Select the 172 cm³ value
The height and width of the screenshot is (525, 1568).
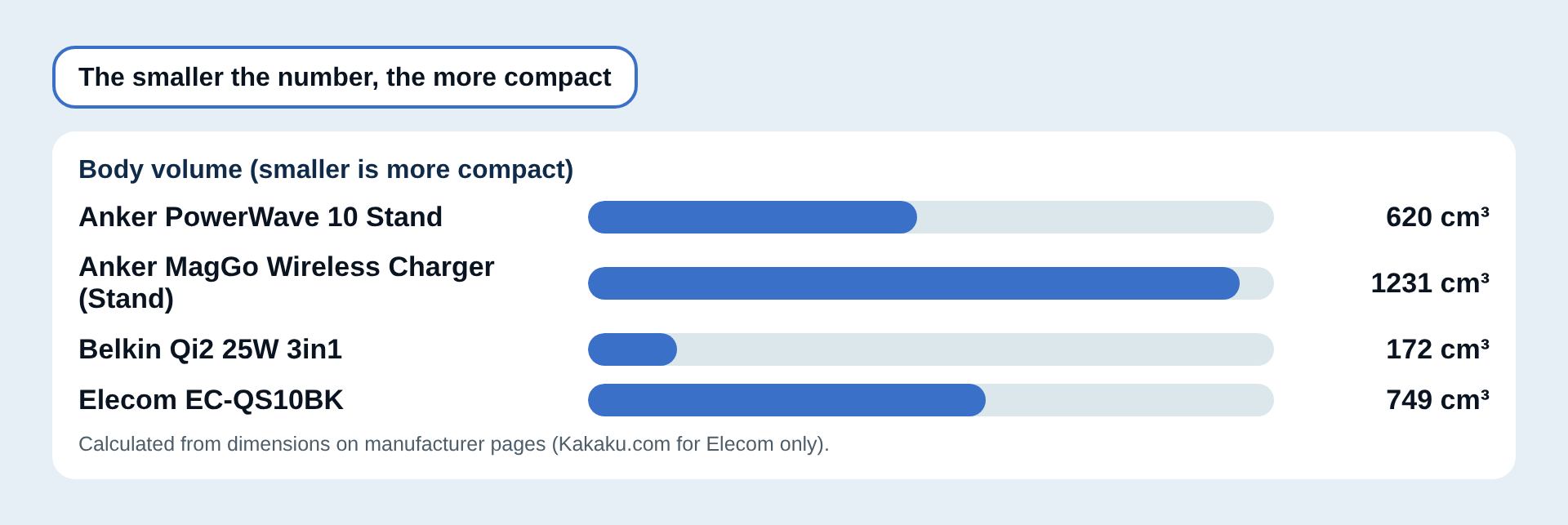click(1437, 349)
